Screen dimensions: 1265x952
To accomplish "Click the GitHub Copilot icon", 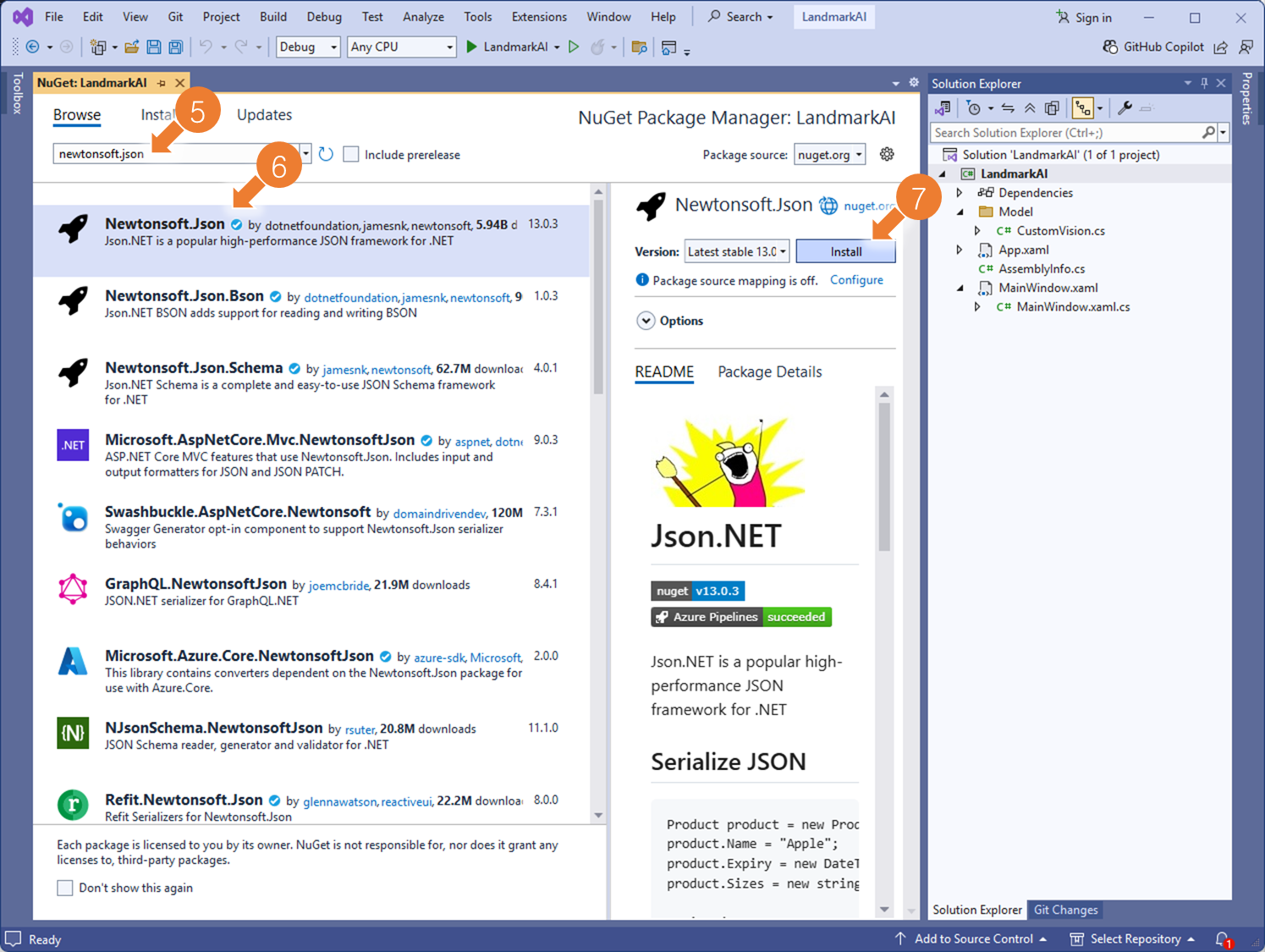I will pyautogui.click(x=1110, y=47).
